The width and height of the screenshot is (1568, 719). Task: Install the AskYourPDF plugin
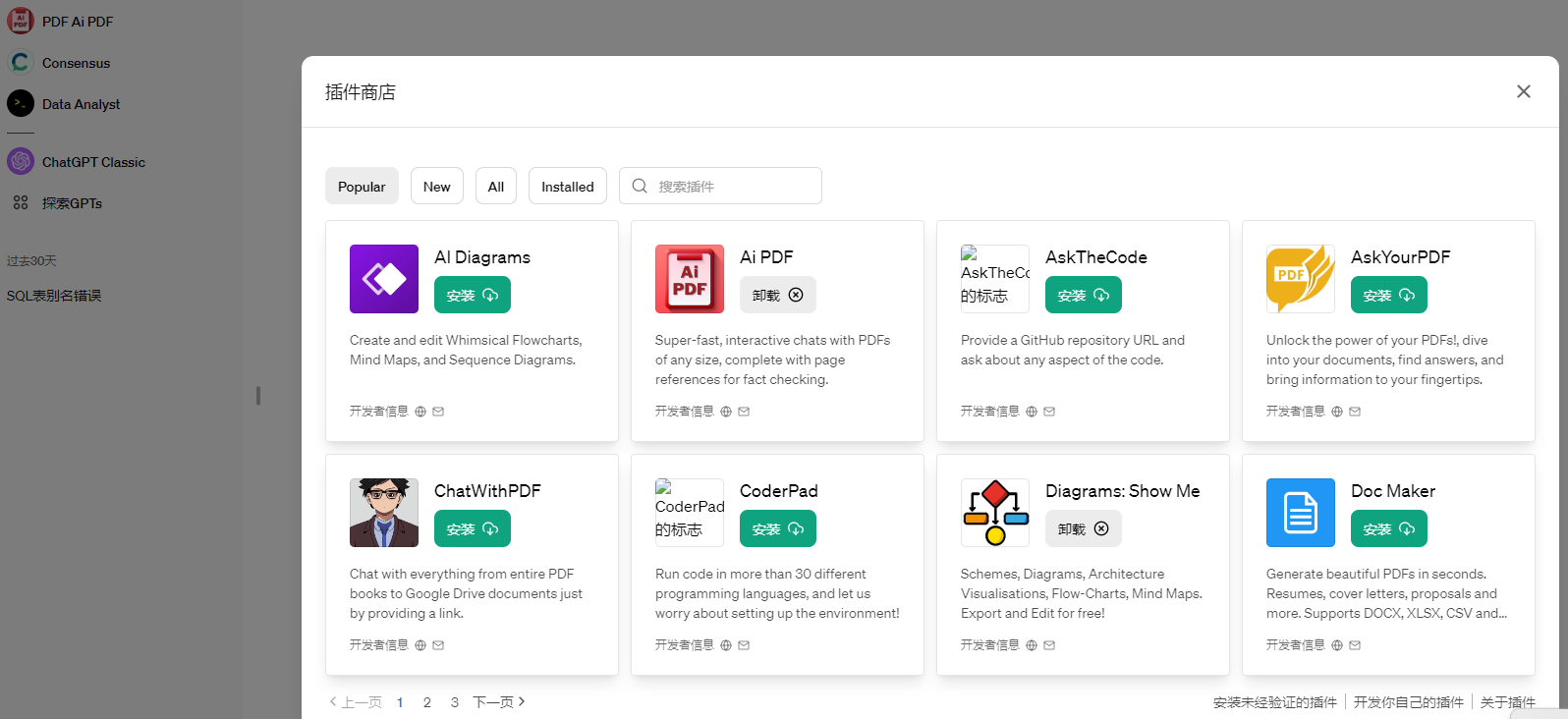coord(1389,295)
